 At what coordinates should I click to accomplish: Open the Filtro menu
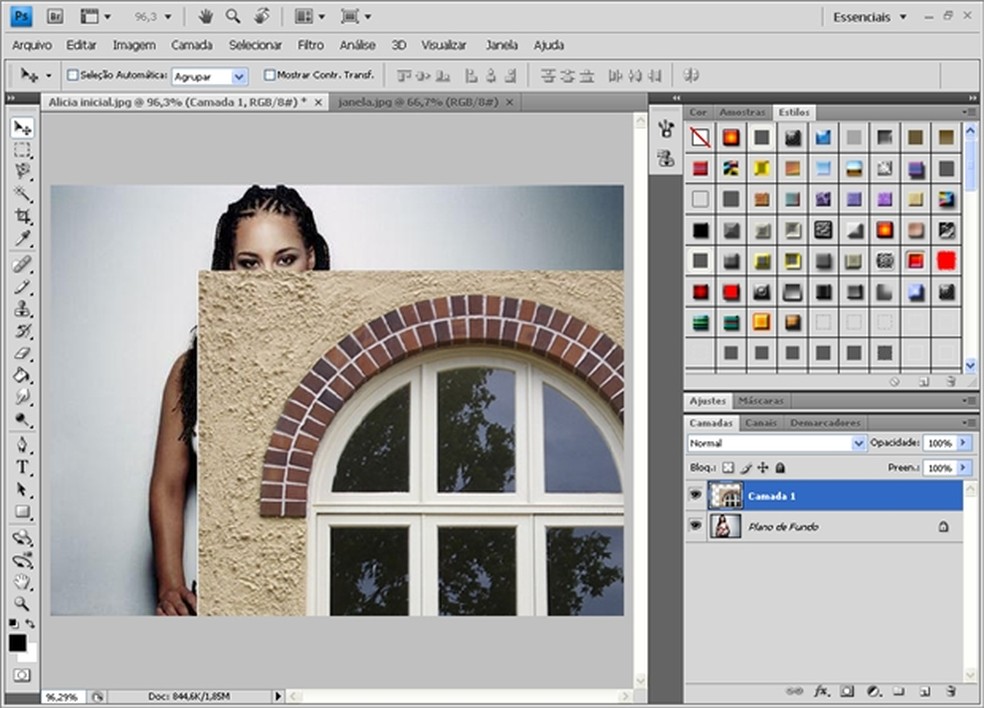[x=310, y=45]
